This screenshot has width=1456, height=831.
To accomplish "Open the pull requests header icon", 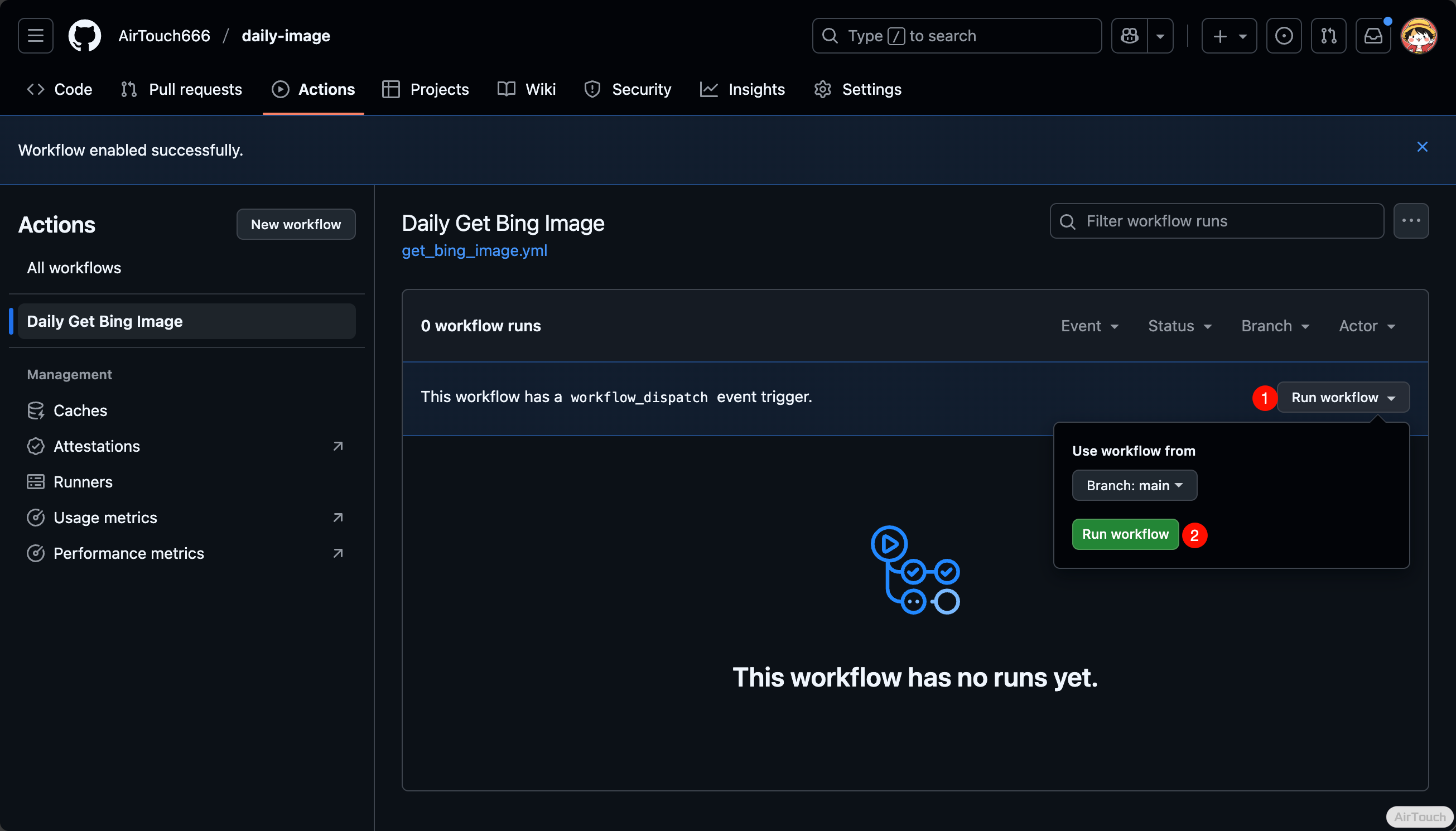I will click(1328, 36).
